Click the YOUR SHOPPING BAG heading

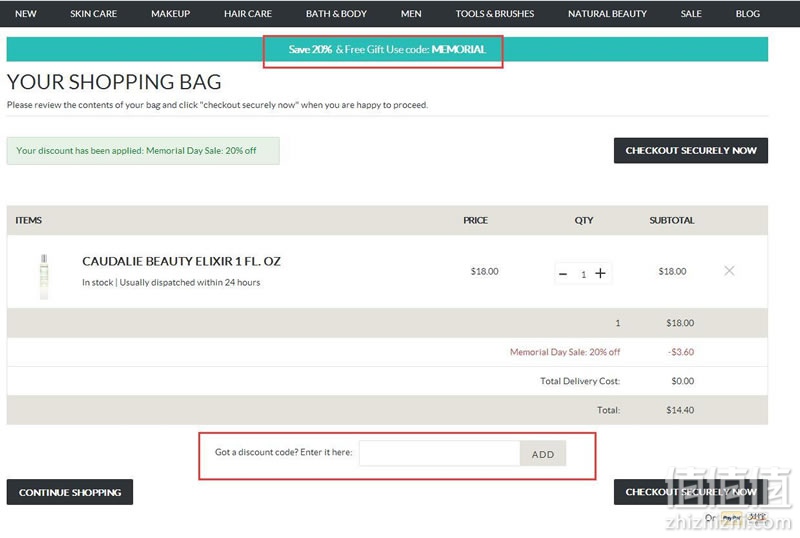point(114,82)
